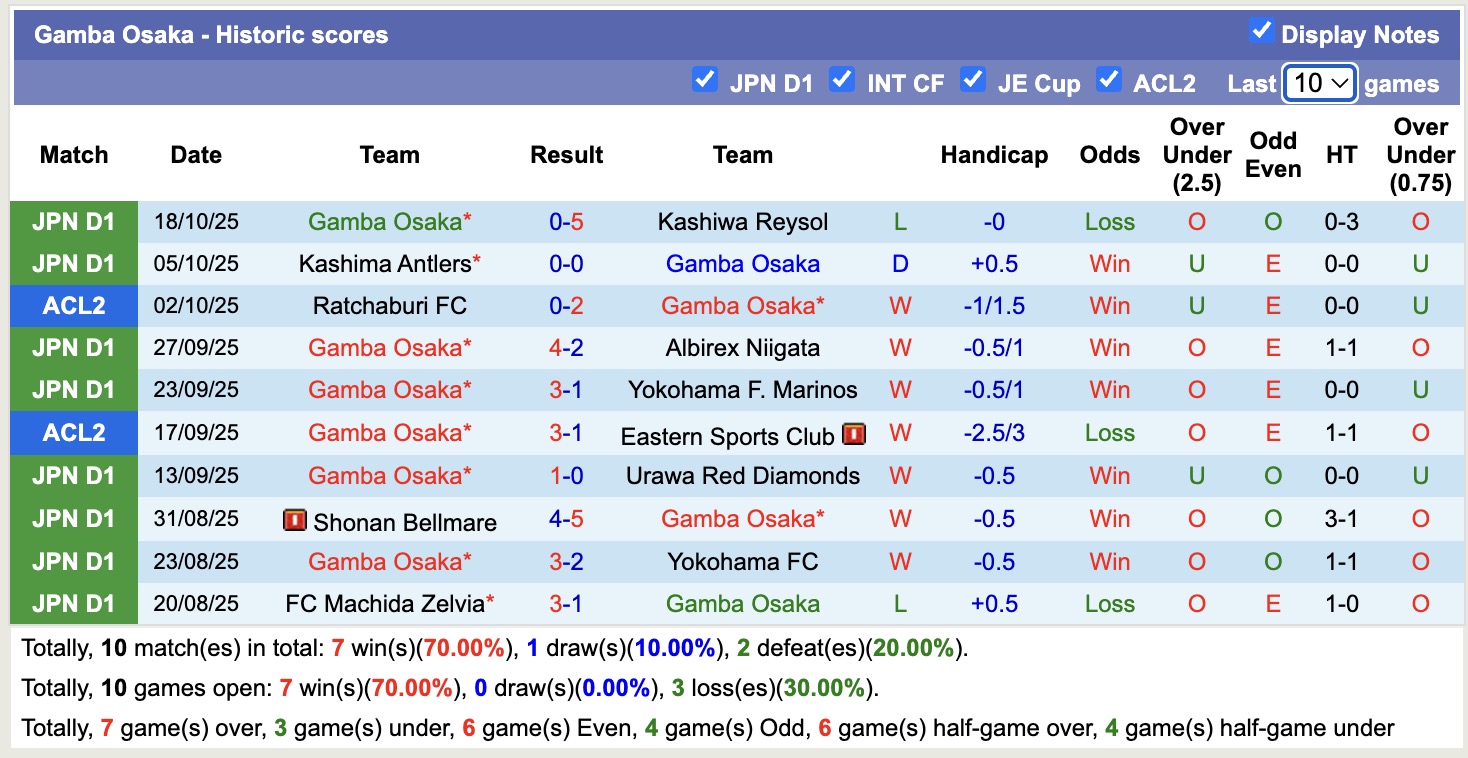Disable the ACL2 filter checkbox
The width and height of the screenshot is (1468, 758).
(x=1110, y=80)
